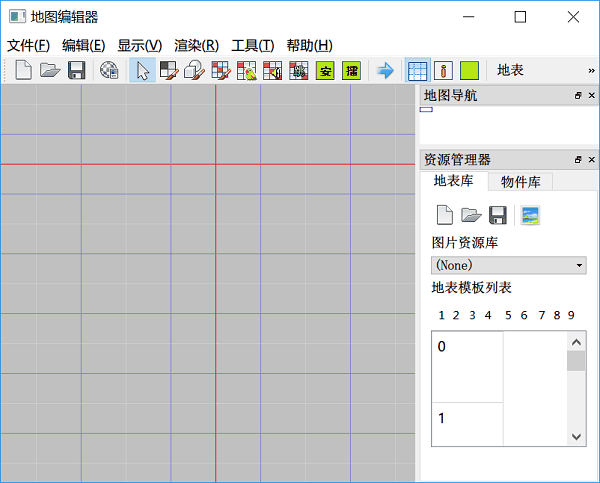Click the new map icon in main toolbar
The height and width of the screenshot is (483, 600).
23,70
